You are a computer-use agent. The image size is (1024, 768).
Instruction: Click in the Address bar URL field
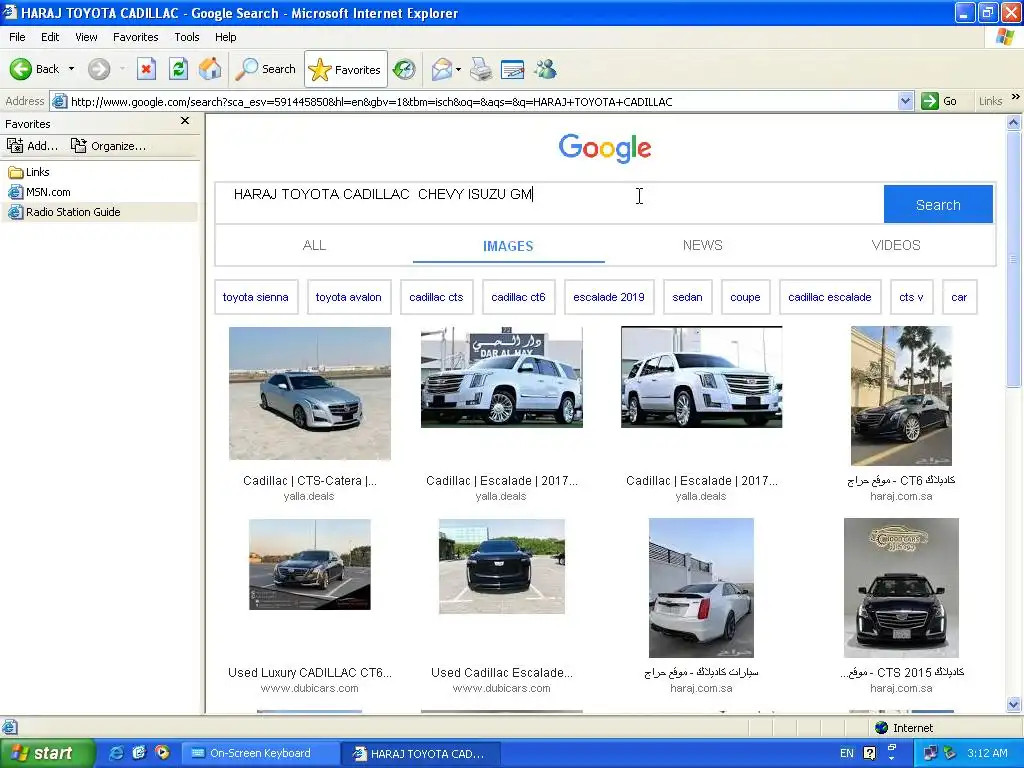pos(483,102)
